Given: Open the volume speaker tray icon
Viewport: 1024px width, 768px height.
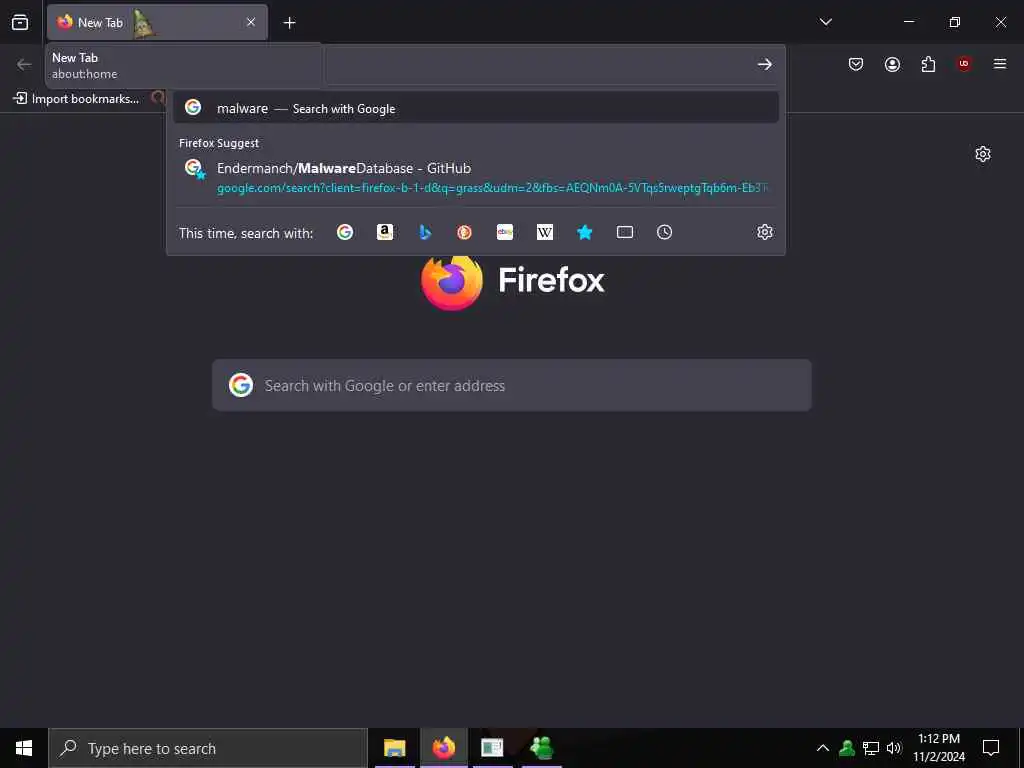Looking at the screenshot, I should coord(894,748).
